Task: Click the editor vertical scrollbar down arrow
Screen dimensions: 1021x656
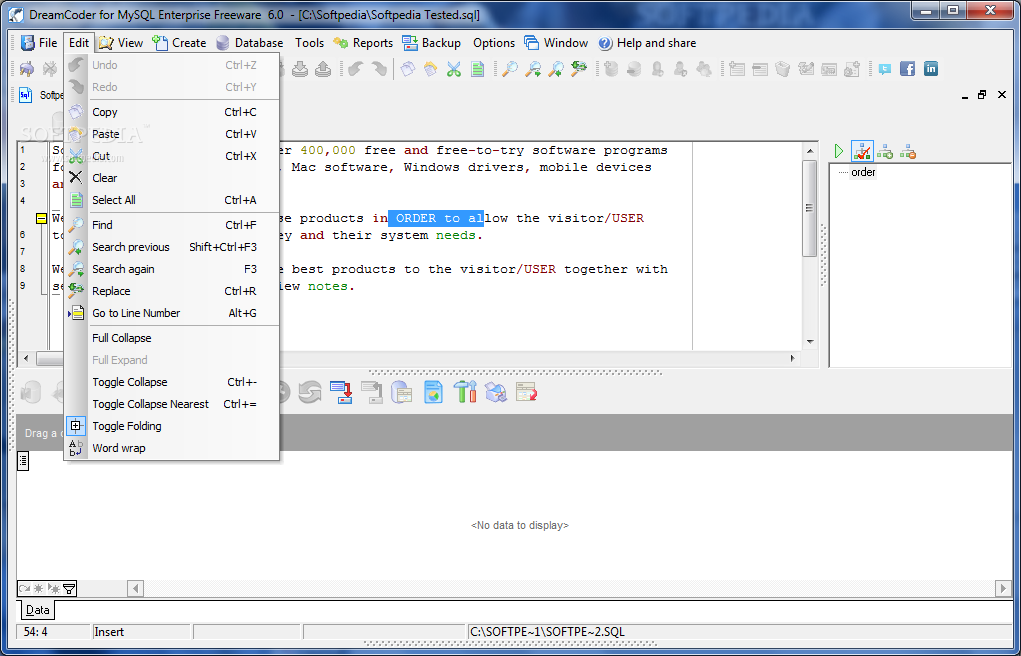Action: (810, 341)
